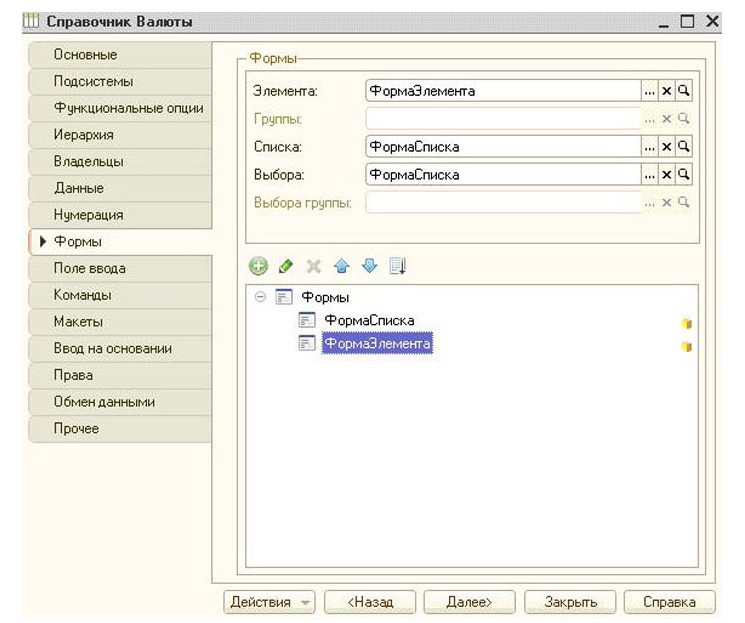The image size is (745, 623).
Task: Click the green add form icon
Action: pyautogui.click(x=259, y=267)
